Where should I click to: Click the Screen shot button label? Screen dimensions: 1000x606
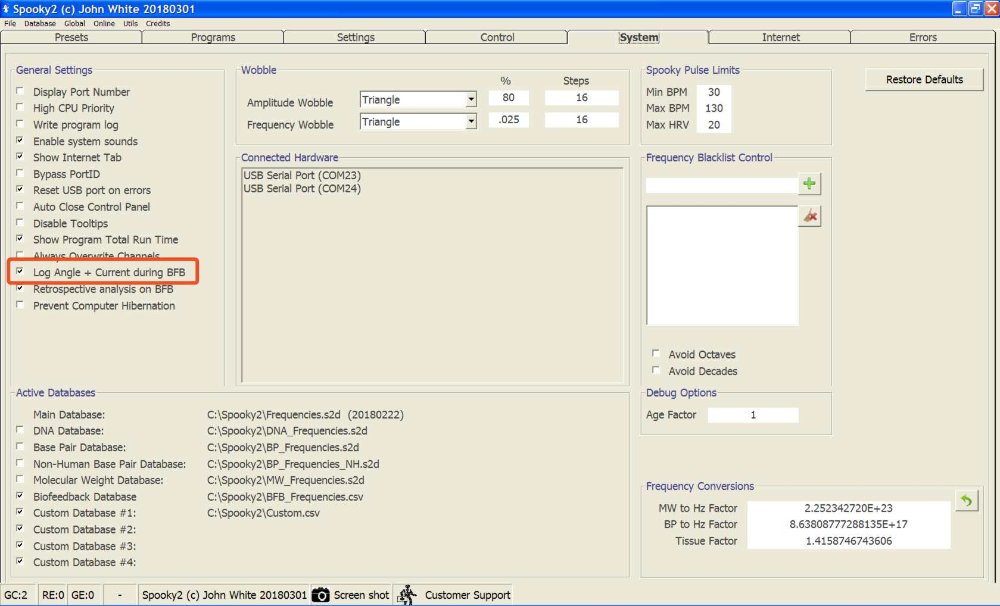point(361,595)
